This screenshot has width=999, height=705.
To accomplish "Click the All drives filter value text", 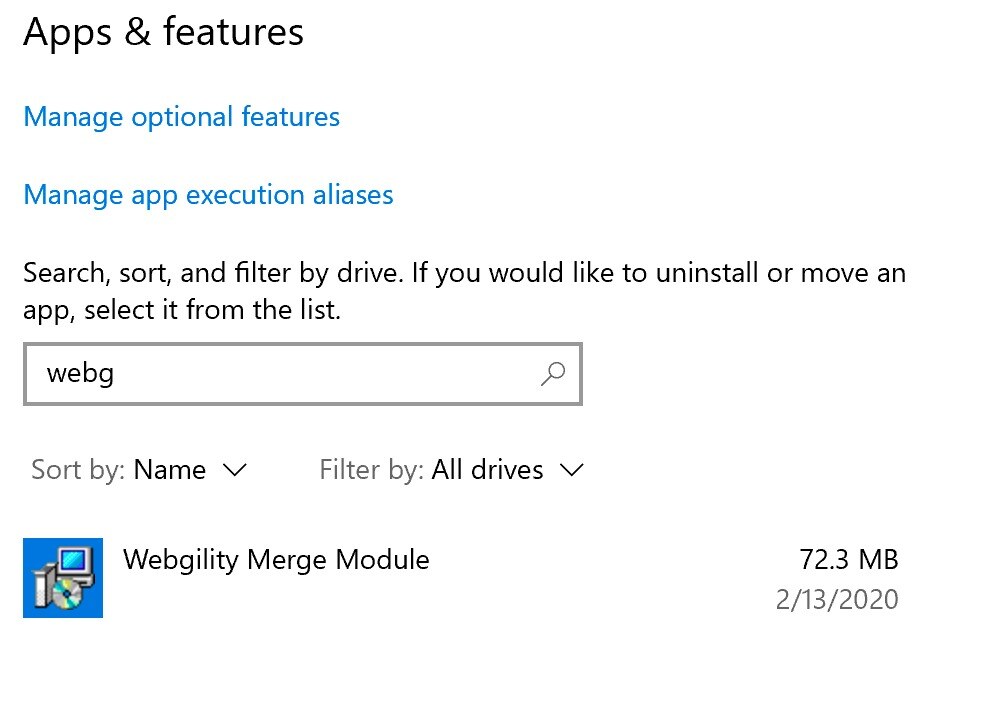I will pos(487,470).
